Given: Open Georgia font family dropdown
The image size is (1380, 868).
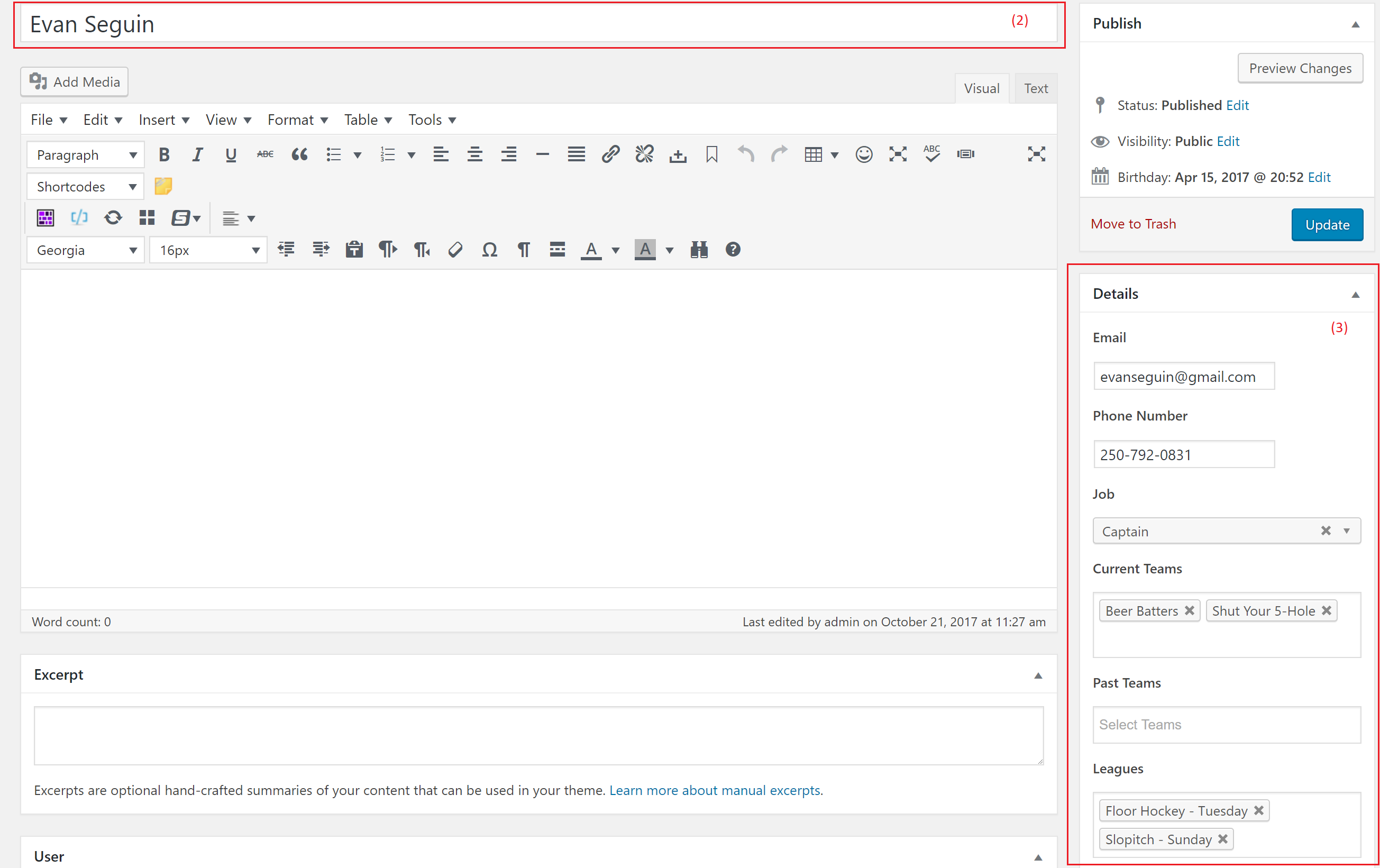Looking at the screenshot, I should [85, 250].
